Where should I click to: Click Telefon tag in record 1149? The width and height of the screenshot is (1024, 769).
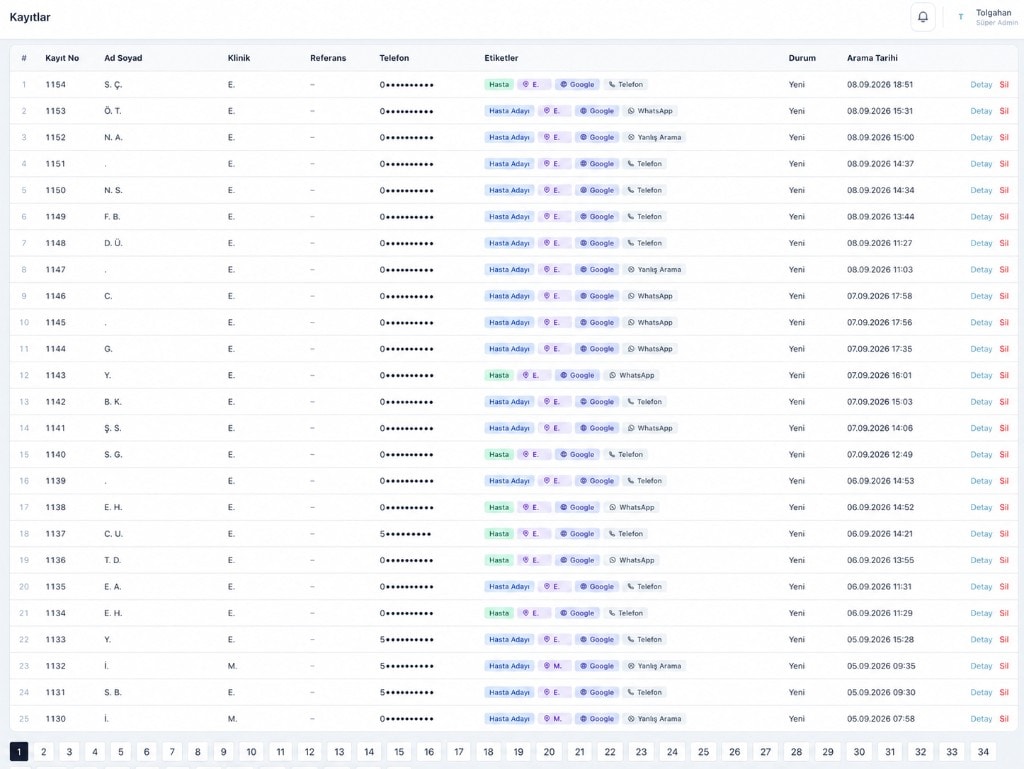pyautogui.click(x=645, y=217)
